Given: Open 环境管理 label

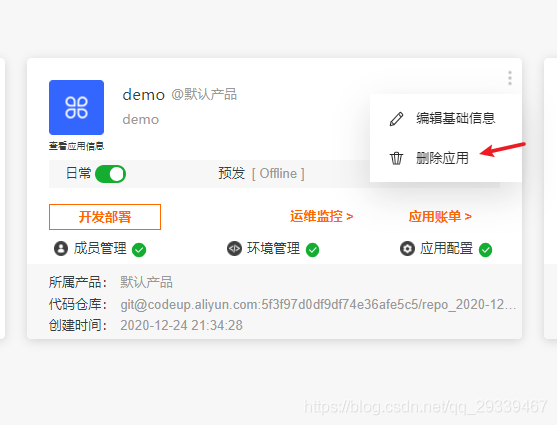Looking at the screenshot, I should (274, 248).
